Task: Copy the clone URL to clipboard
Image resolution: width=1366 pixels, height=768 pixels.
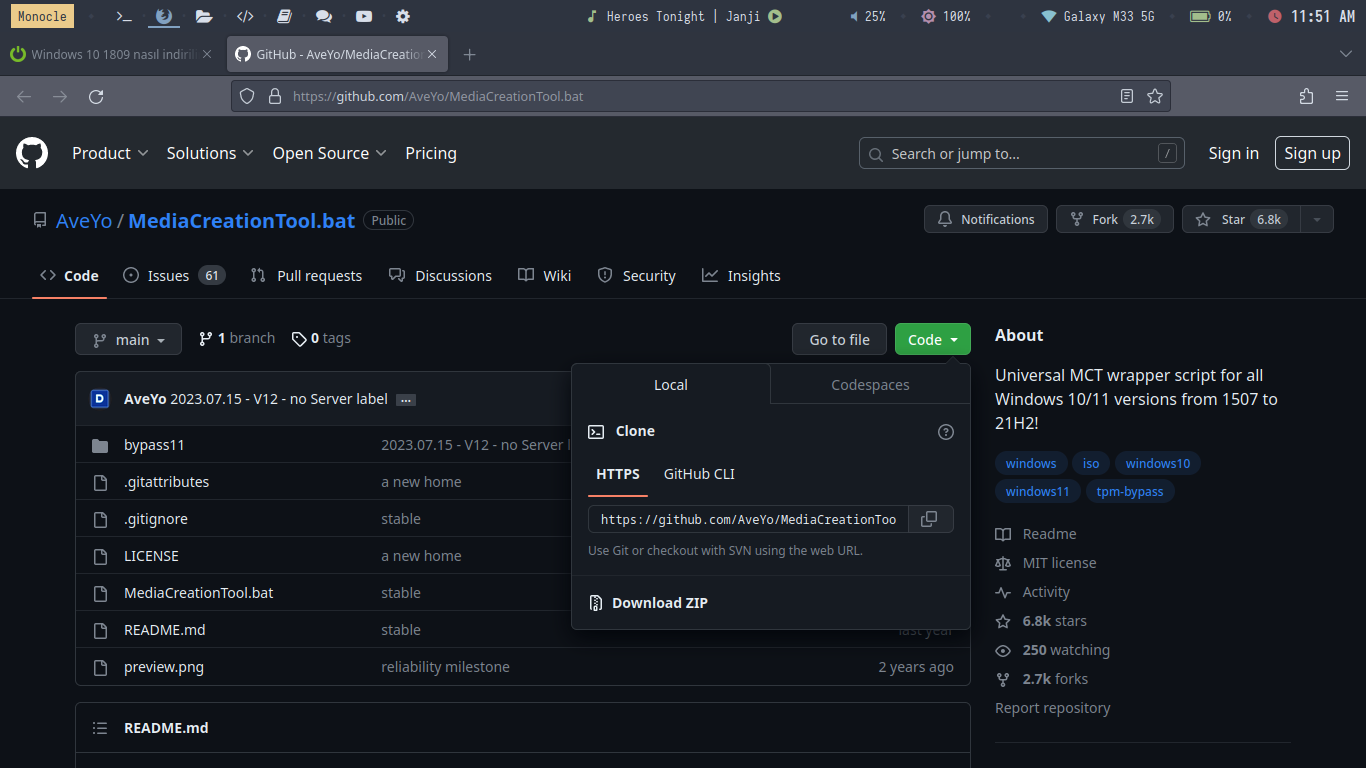Action: pyautogui.click(x=930, y=519)
